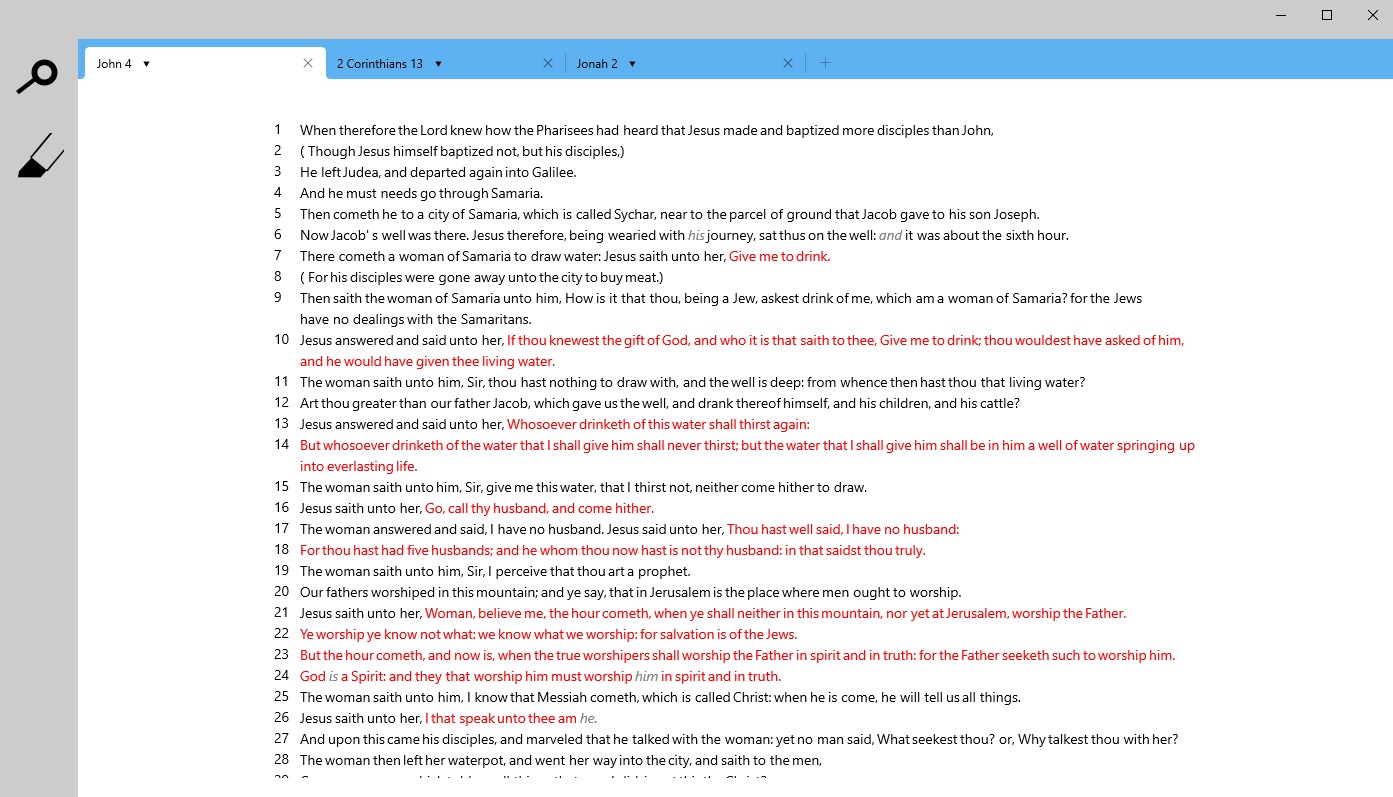The width and height of the screenshot is (1393, 797).
Task: Click the plus icon to open new tab
Action: pyautogui.click(x=825, y=62)
